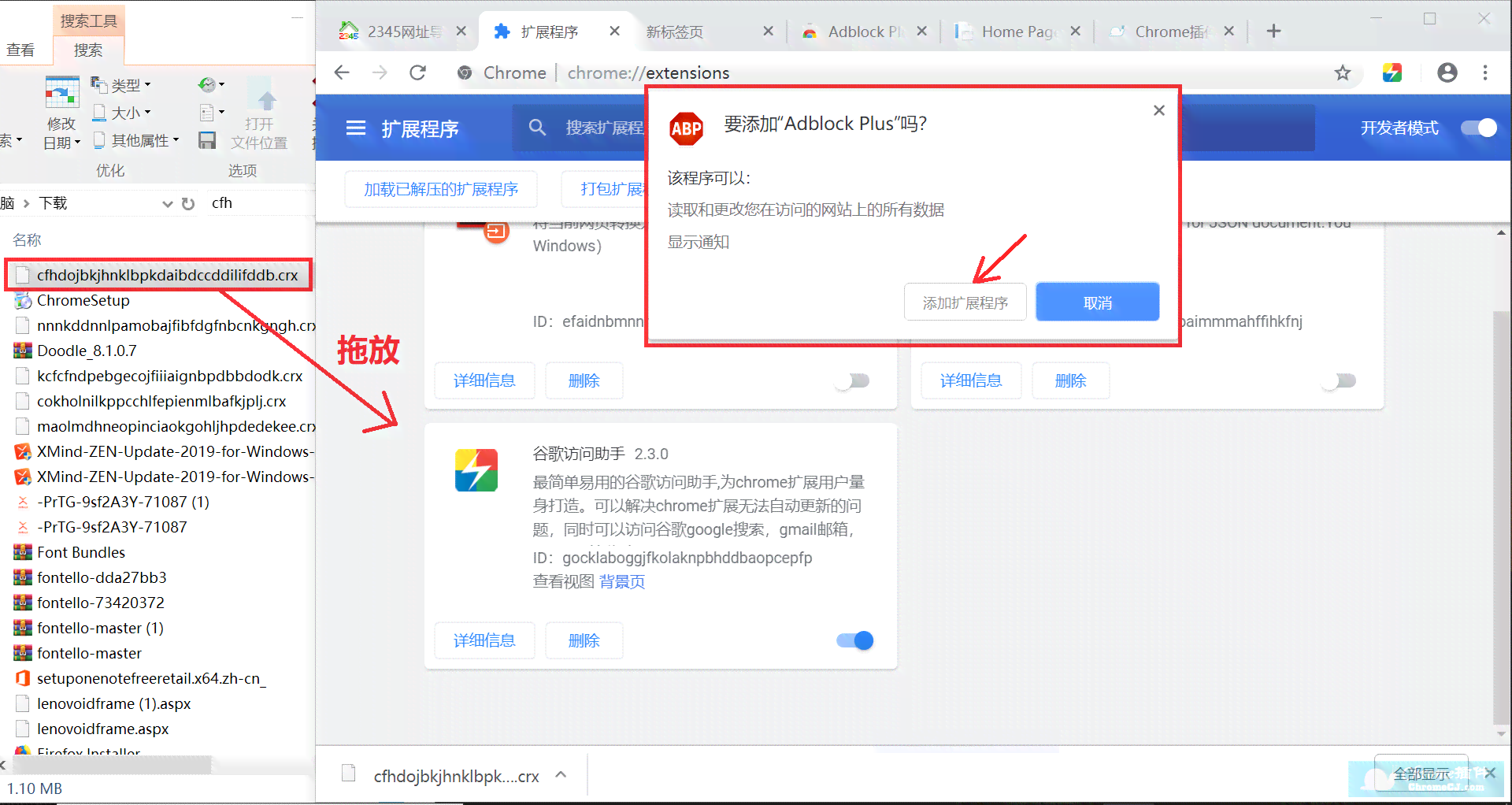
Task: Click the extensions page vertical scrollbar
Action: click(x=1502, y=516)
